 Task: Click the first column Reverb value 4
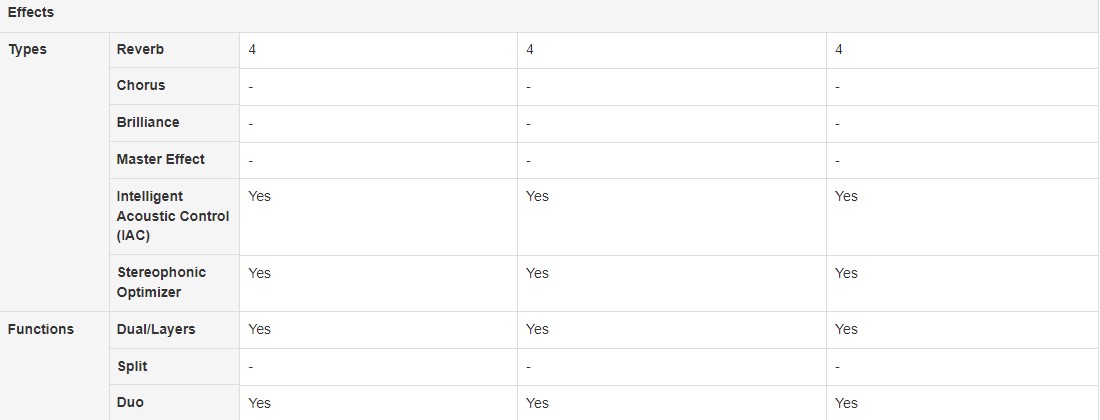(252, 50)
